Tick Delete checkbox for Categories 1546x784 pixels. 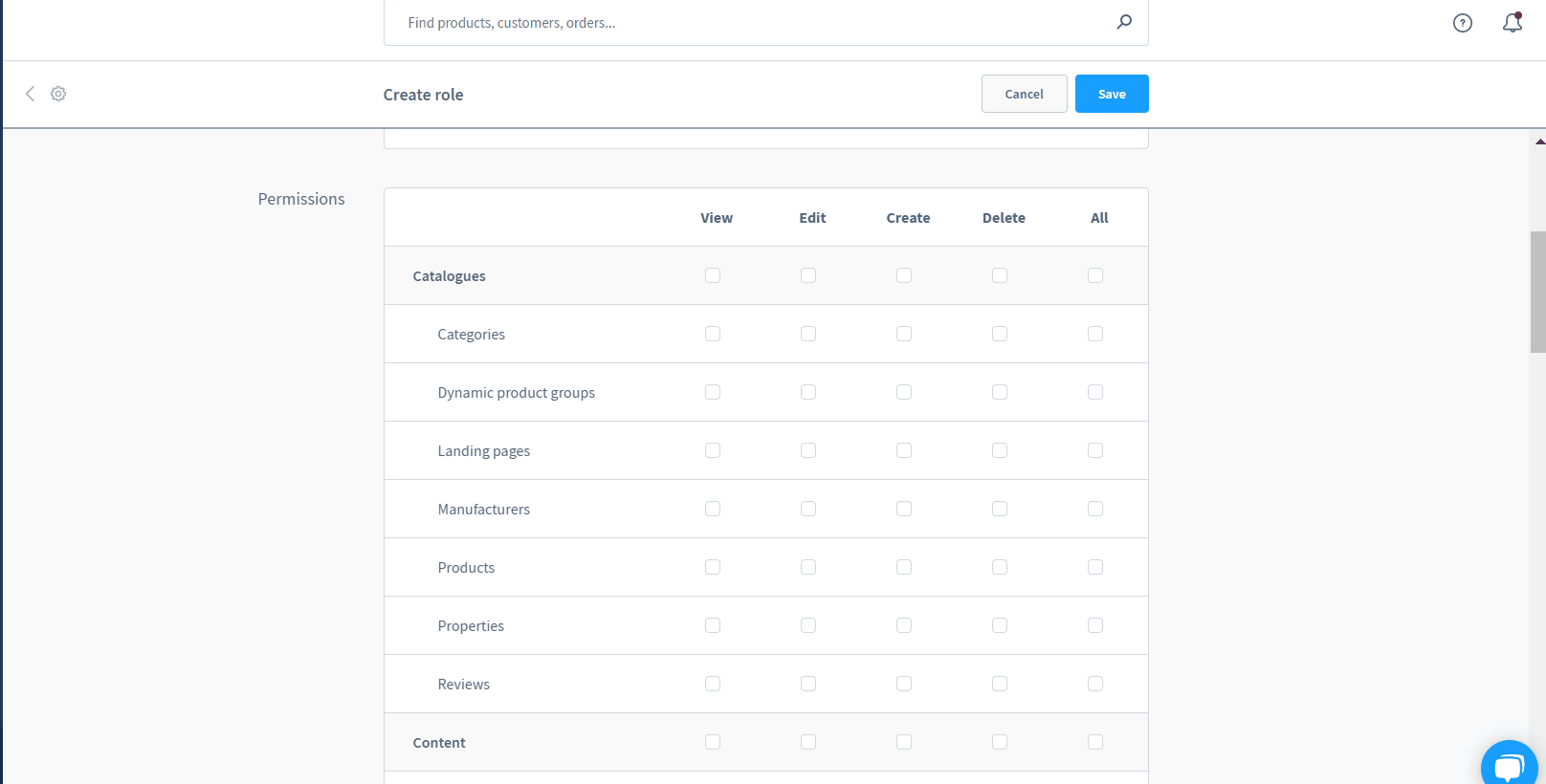click(1000, 334)
